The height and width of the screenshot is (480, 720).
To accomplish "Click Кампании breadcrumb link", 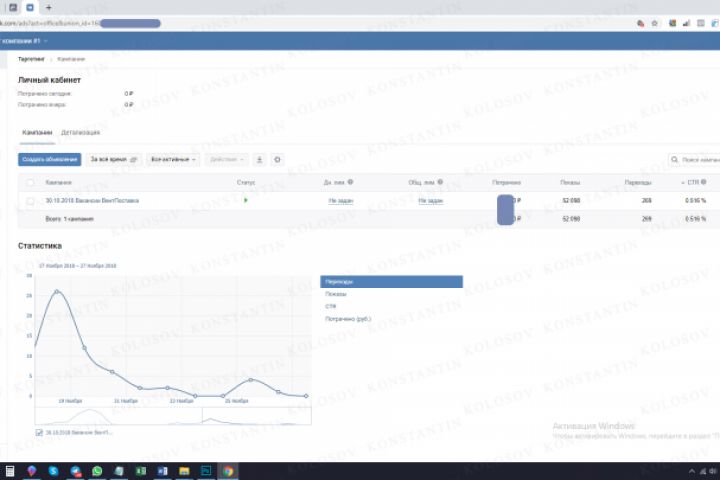I will click(71, 59).
